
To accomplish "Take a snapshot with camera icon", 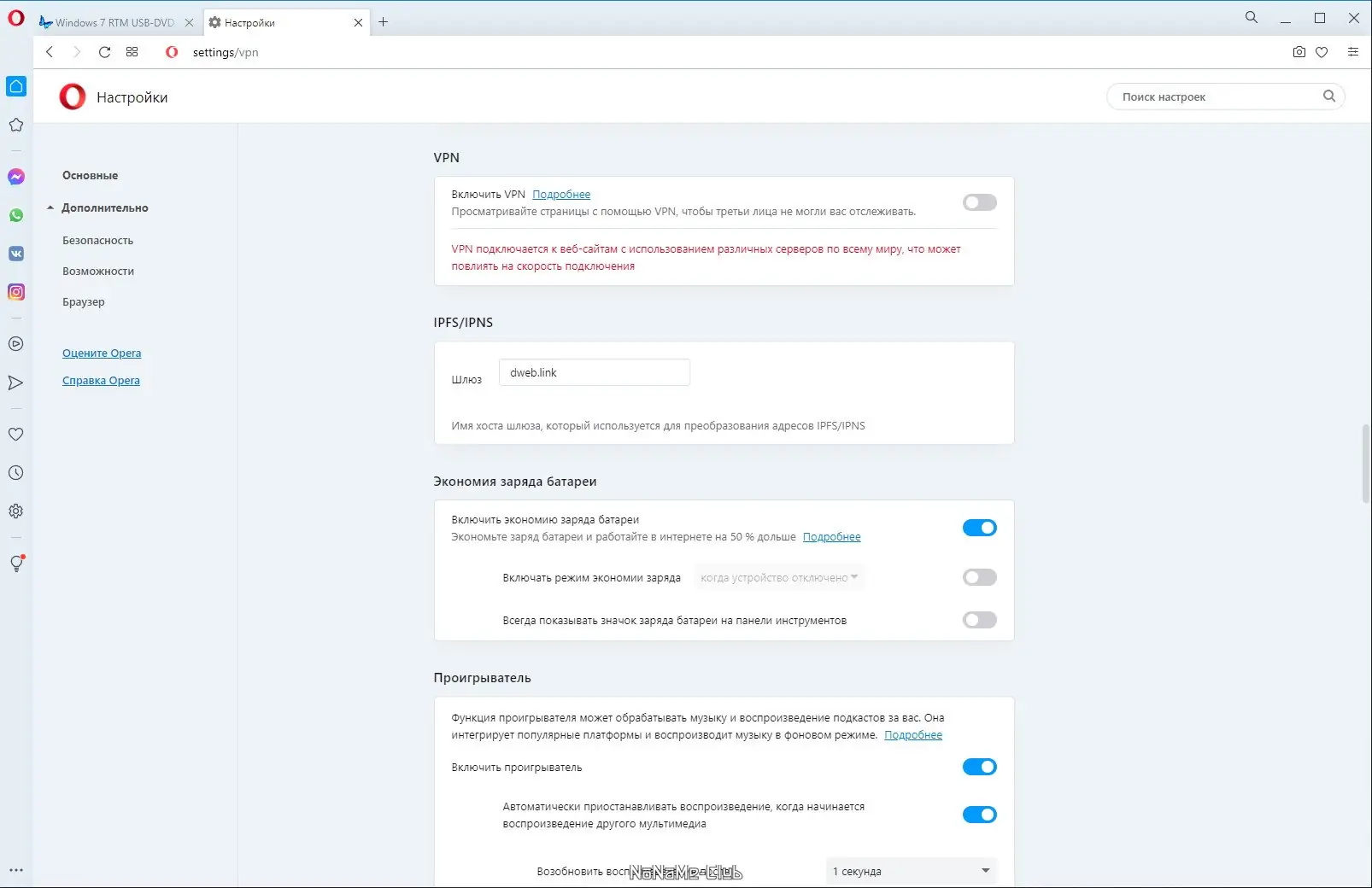I will pos(1299,52).
